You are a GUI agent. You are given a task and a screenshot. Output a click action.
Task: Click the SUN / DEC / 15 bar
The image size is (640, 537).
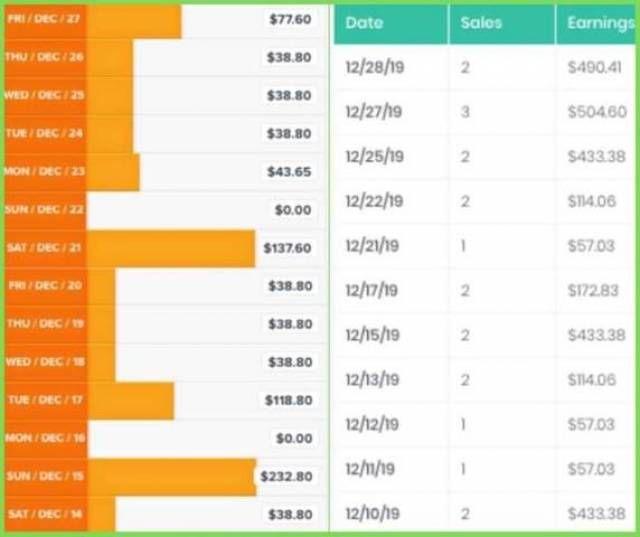point(170,477)
